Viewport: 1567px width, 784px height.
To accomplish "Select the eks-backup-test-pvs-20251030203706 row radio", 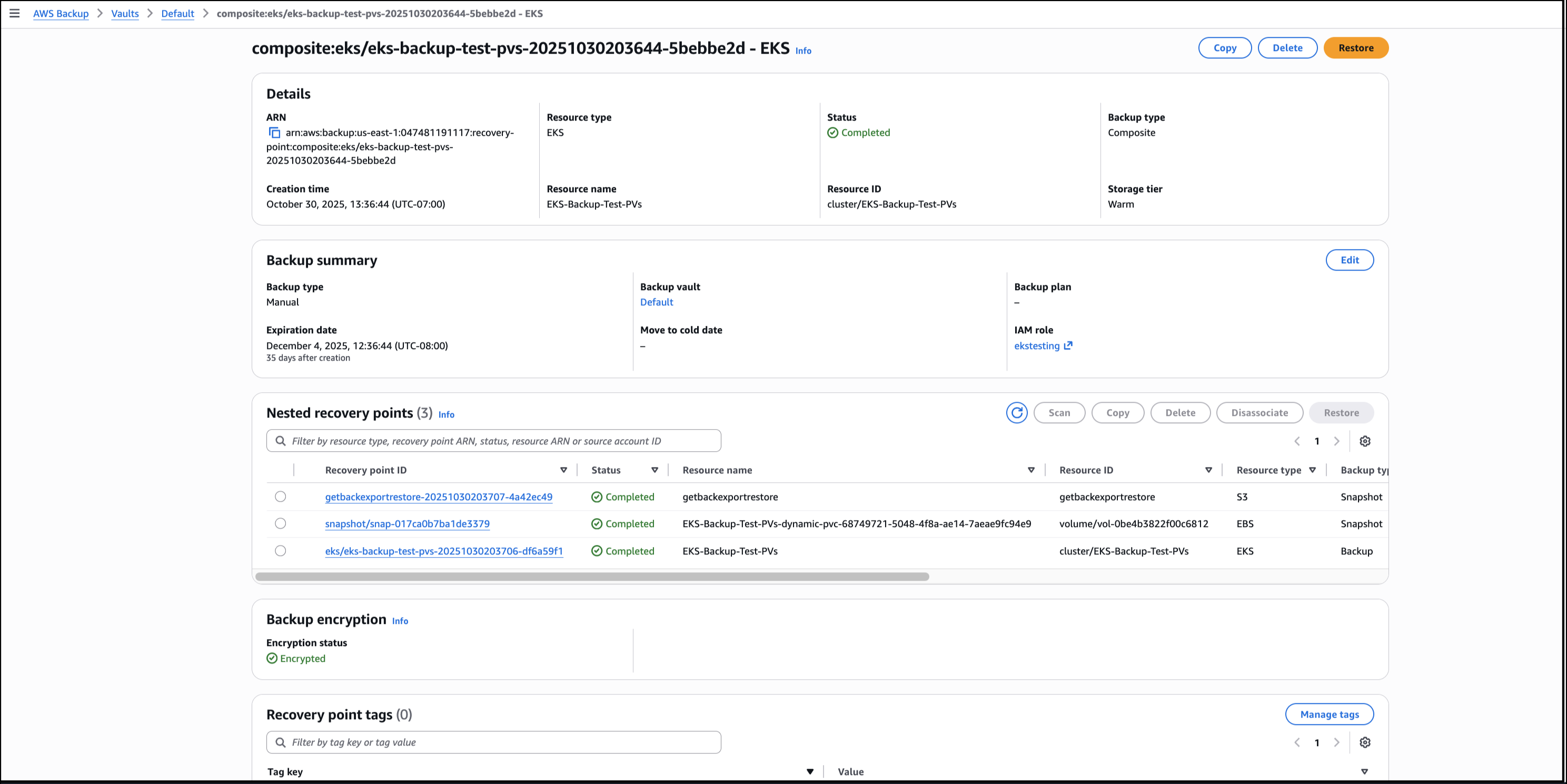I will [281, 550].
